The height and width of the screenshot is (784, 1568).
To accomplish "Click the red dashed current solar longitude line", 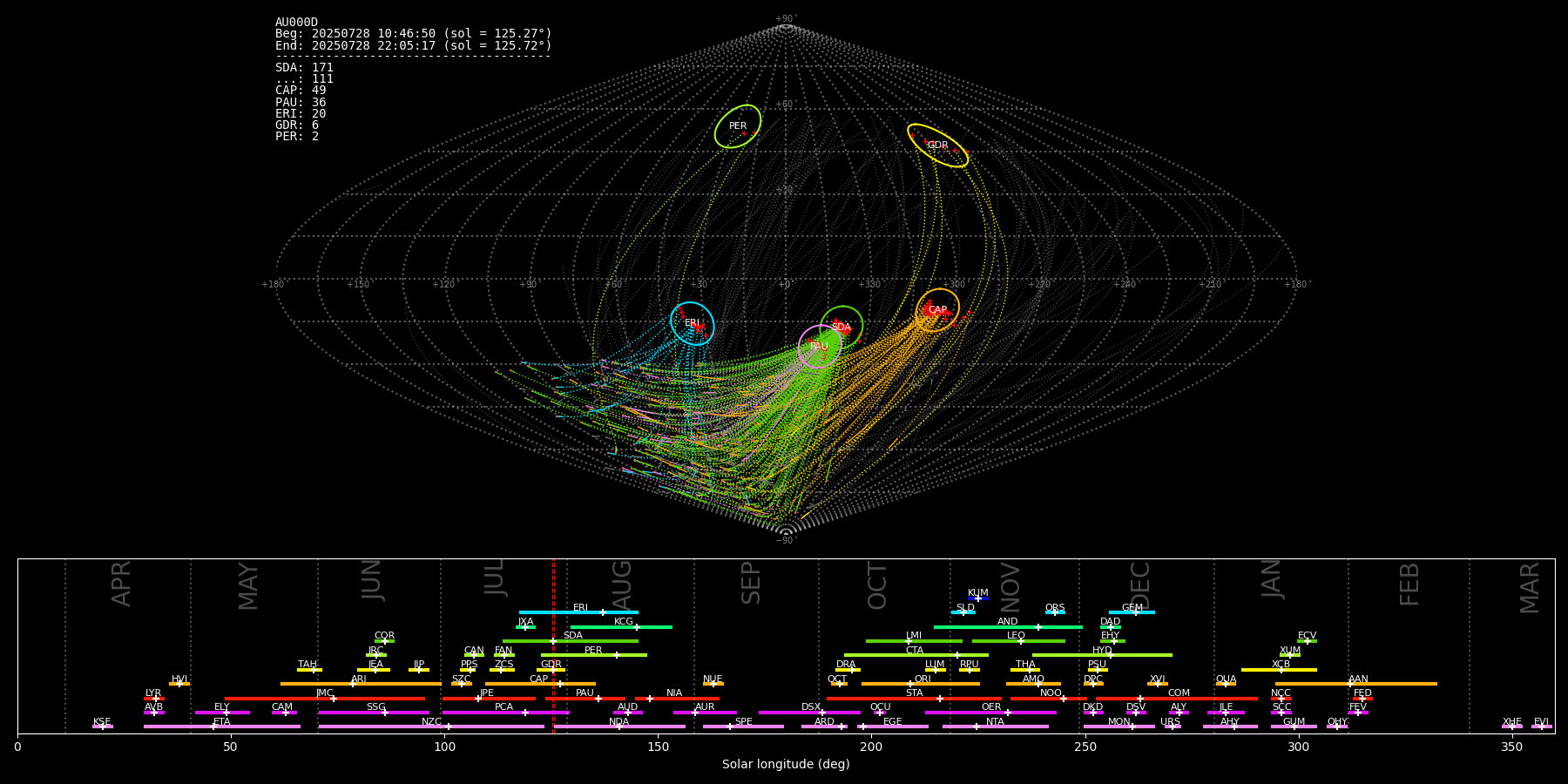I will 553,645.
